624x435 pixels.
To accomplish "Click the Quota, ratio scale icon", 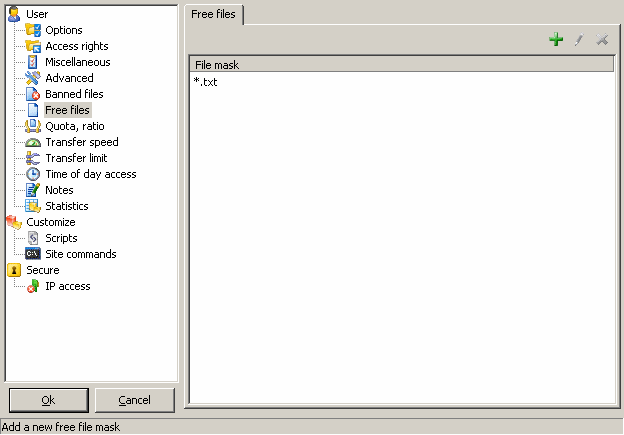I will click(33, 126).
